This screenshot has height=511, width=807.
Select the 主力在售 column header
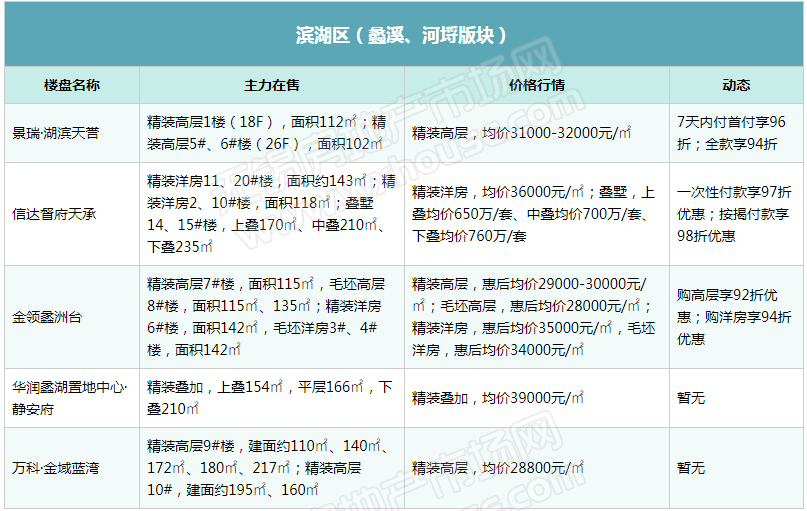click(271, 85)
